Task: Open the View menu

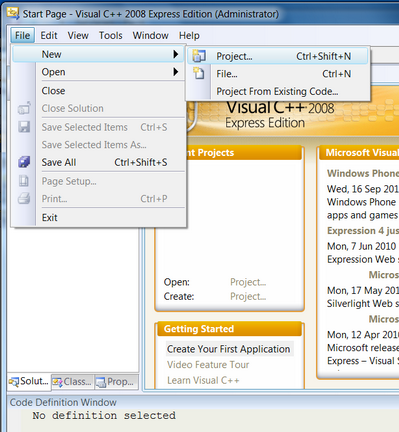Action: 78,35
